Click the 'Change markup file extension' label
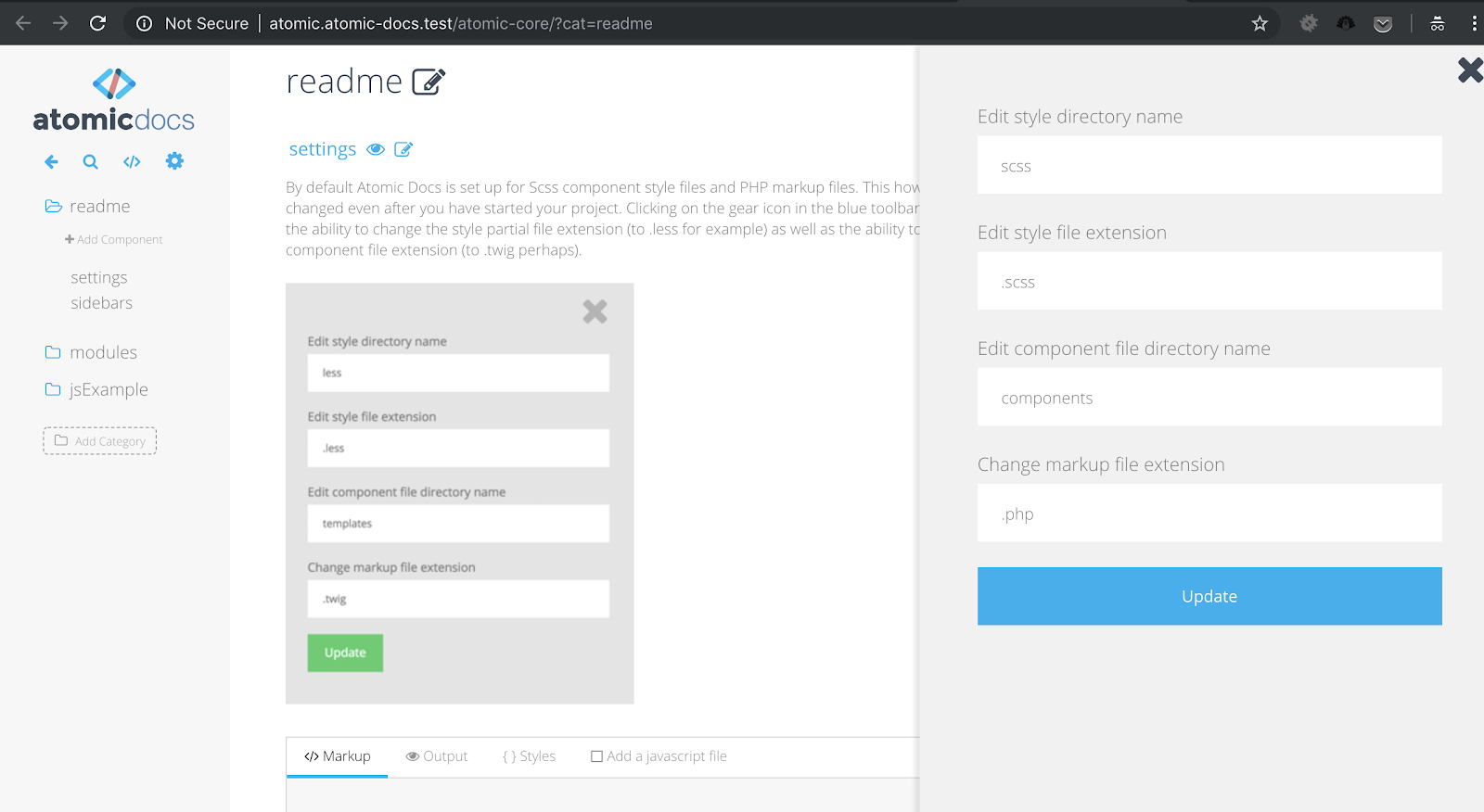 pos(1101,464)
